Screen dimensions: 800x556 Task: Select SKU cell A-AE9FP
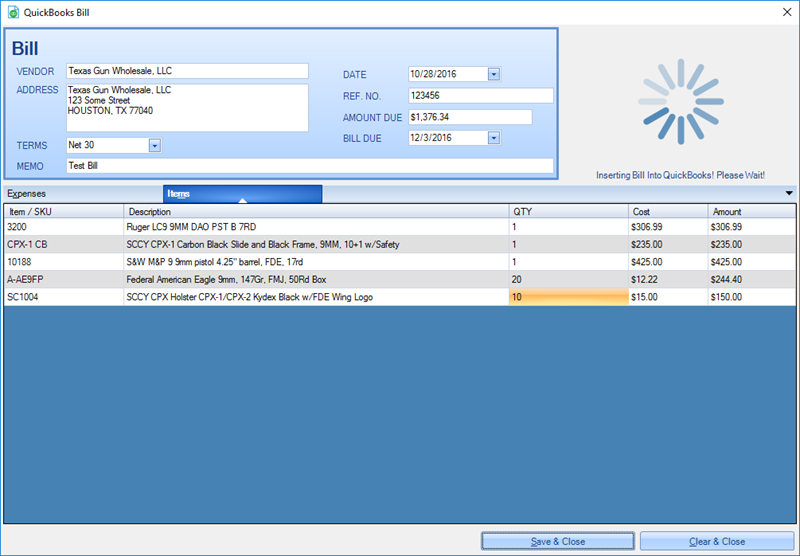point(64,280)
